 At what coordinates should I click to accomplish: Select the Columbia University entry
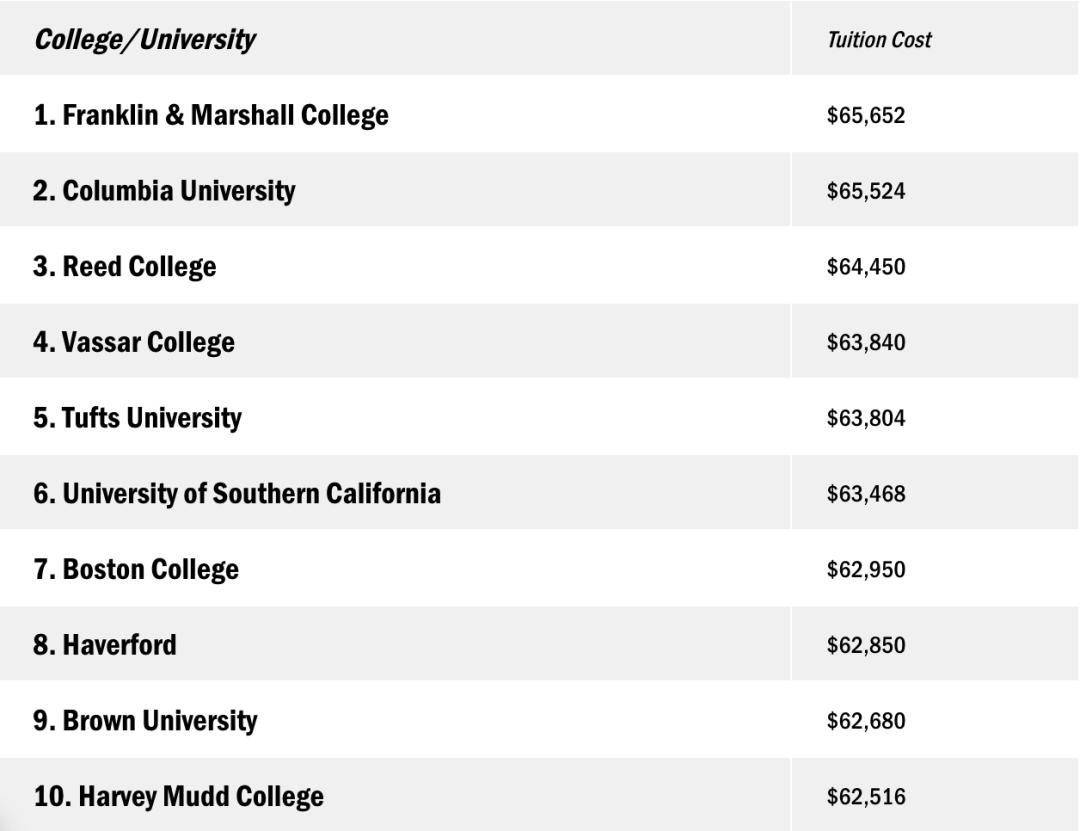coord(164,191)
